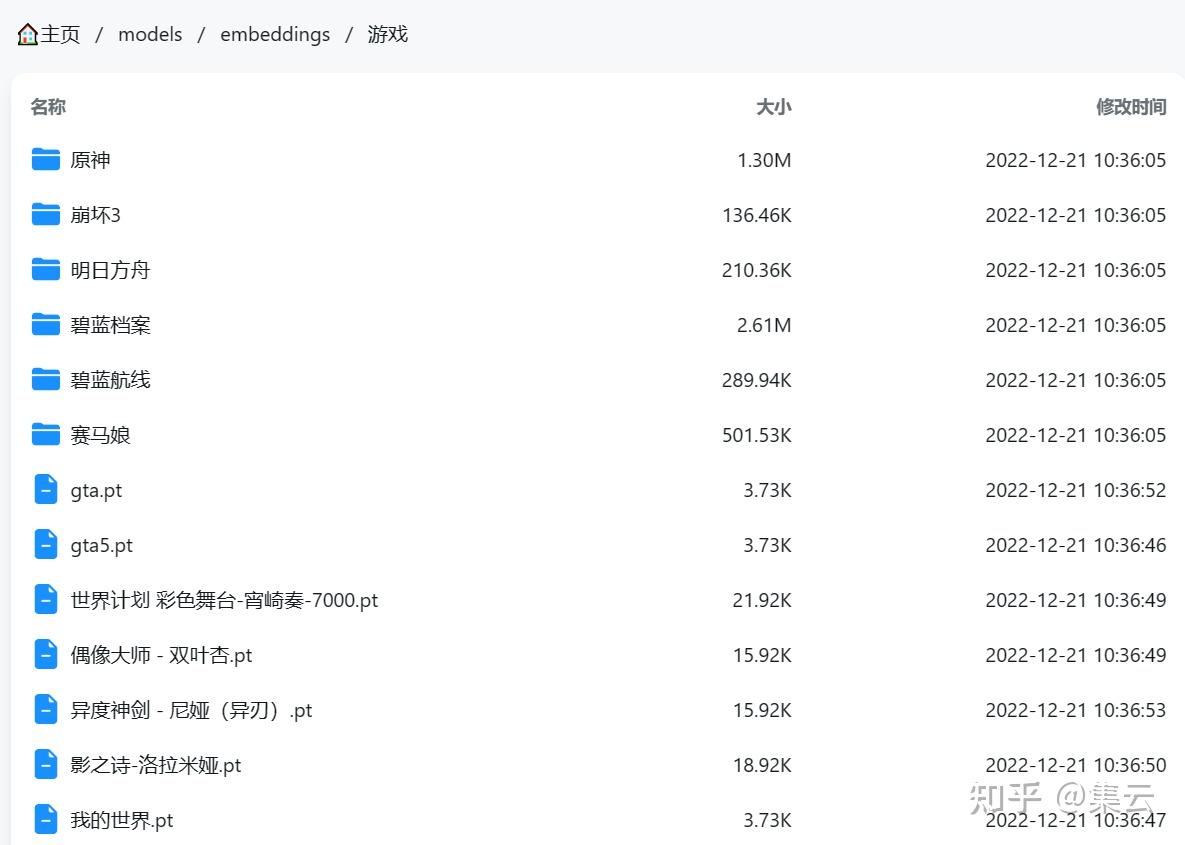Select the gta5.pt file name

coord(101,546)
